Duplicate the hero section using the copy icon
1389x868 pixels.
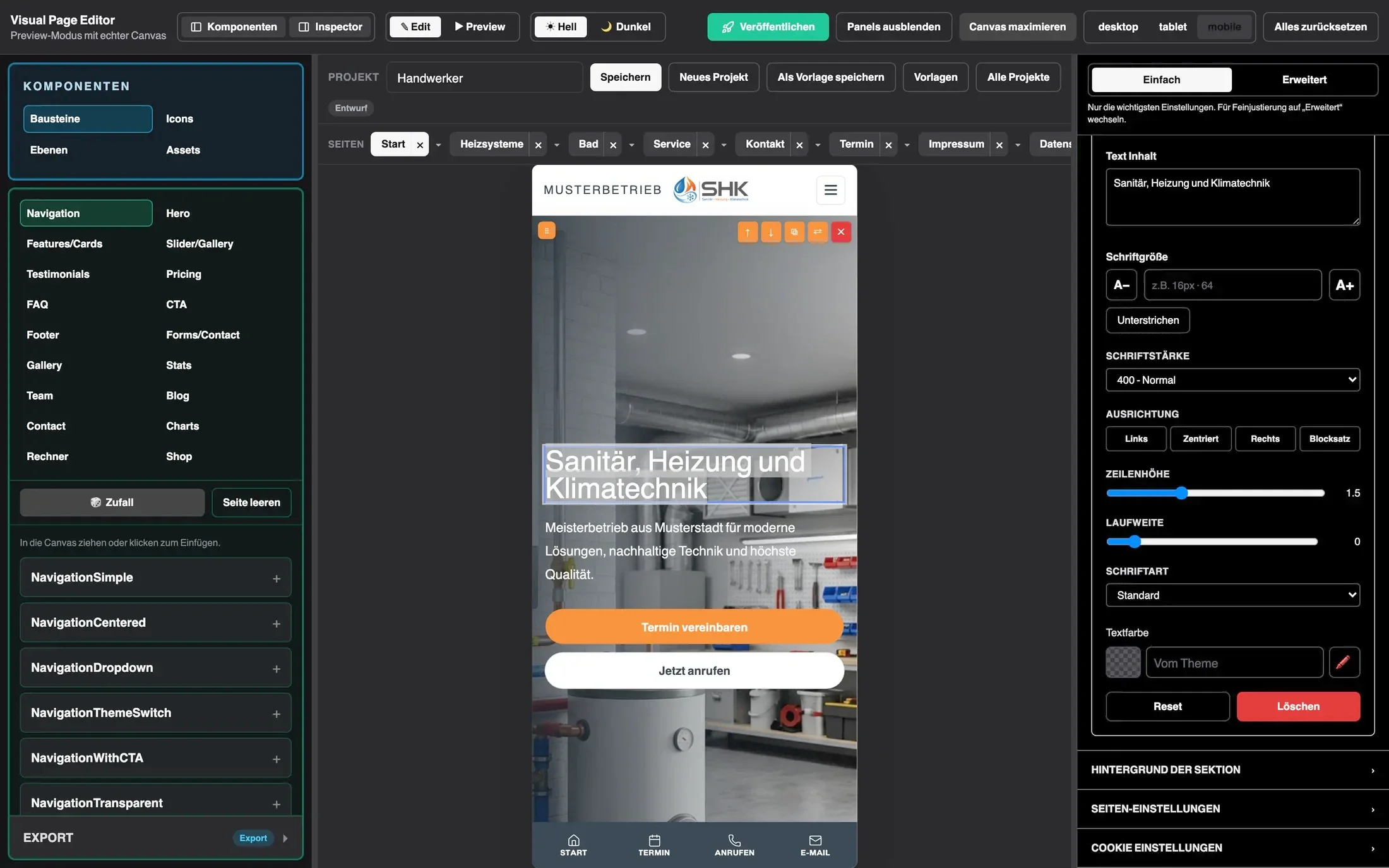[794, 232]
